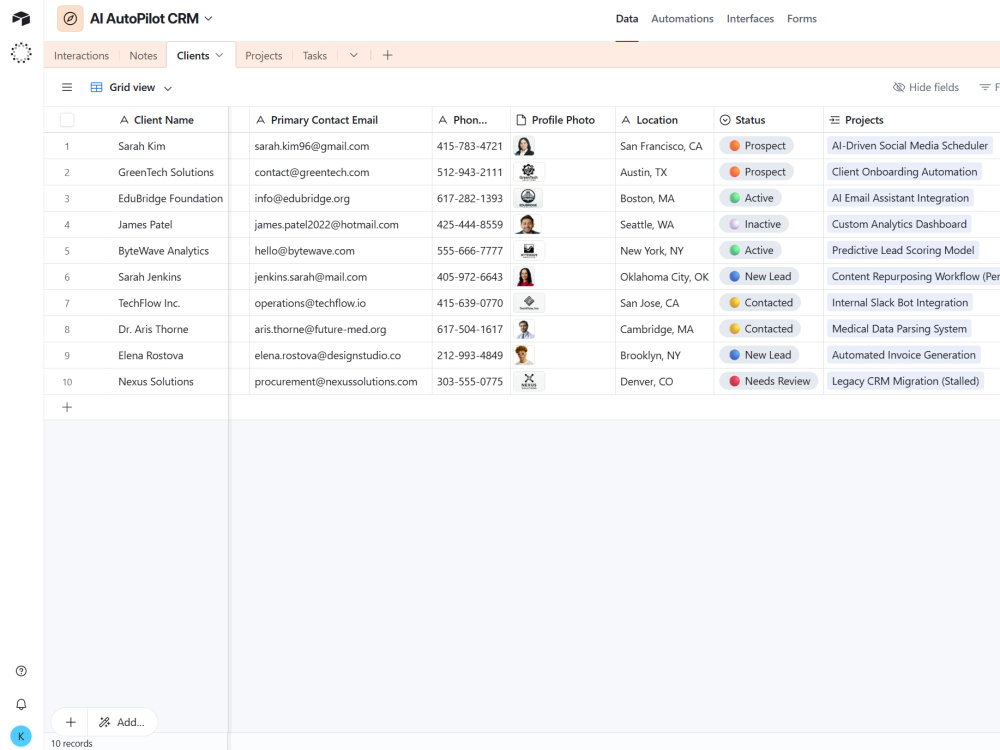Open Sarah Jenkins' profile photo thumbnail
Screen dimensions: 1000x750
tap(524, 277)
